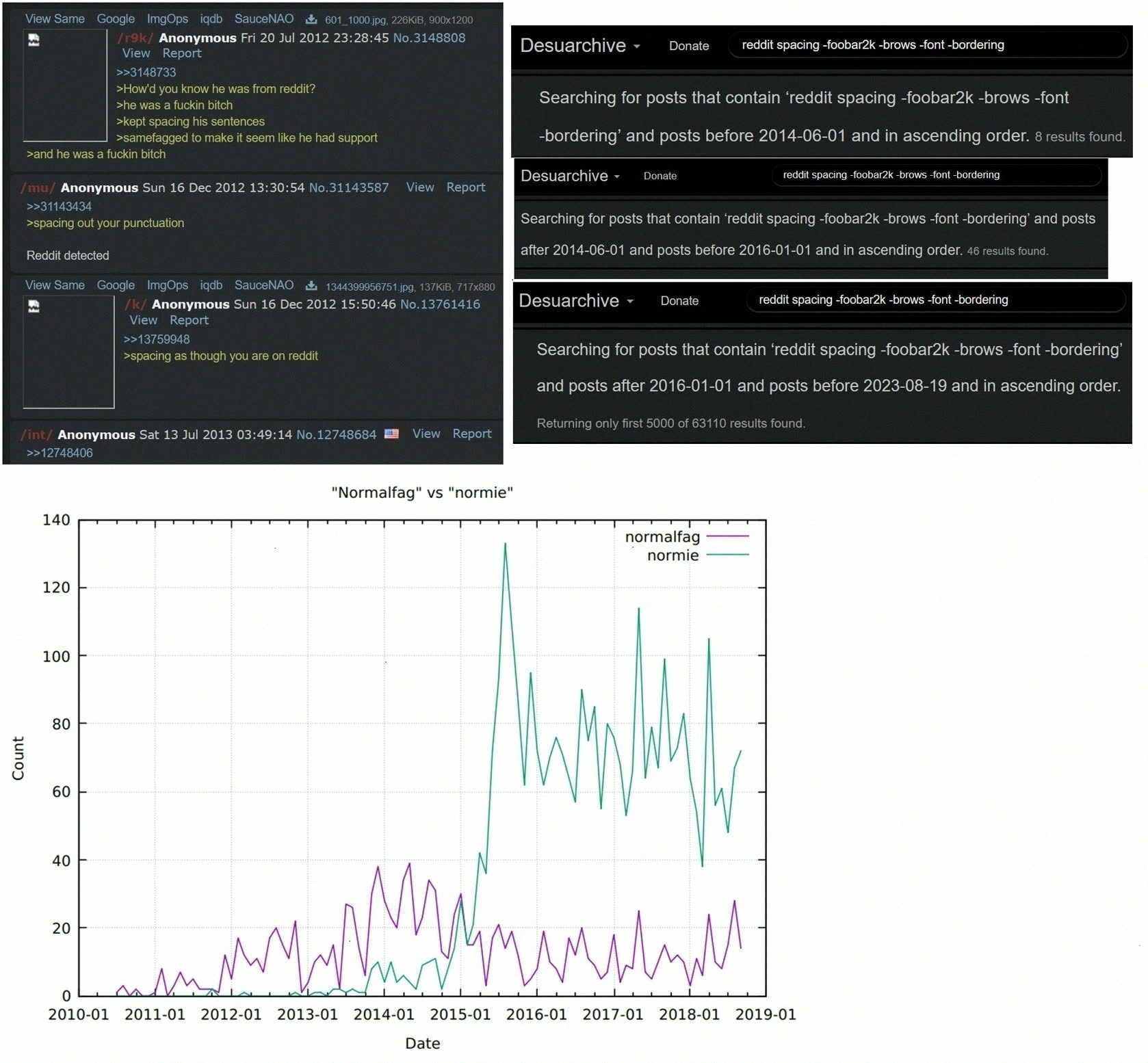This screenshot has width=1148, height=1063.
Task: Click Donate in the 8 results panel
Action: tap(689, 46)
